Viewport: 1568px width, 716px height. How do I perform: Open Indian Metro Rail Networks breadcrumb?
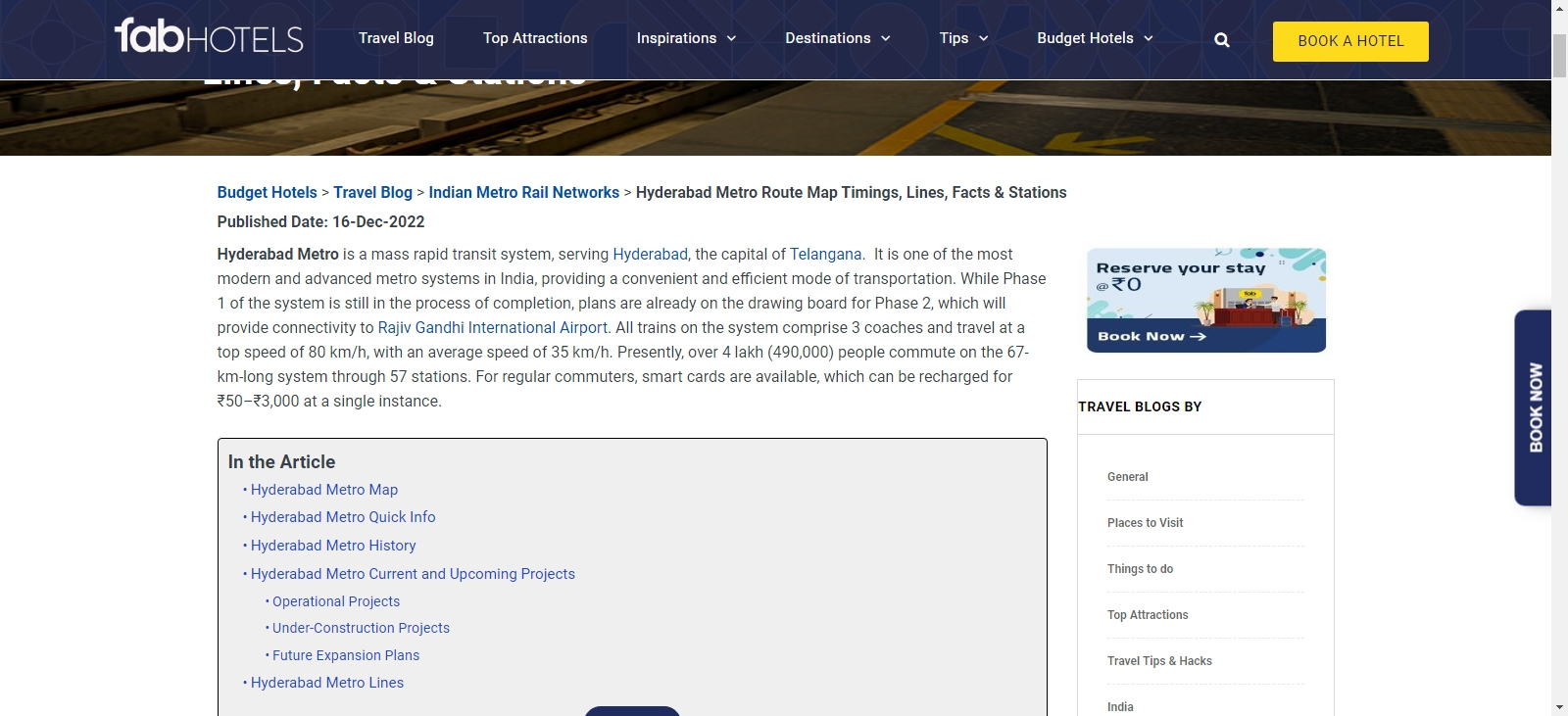pyautogui.click(x=524, y=192)
